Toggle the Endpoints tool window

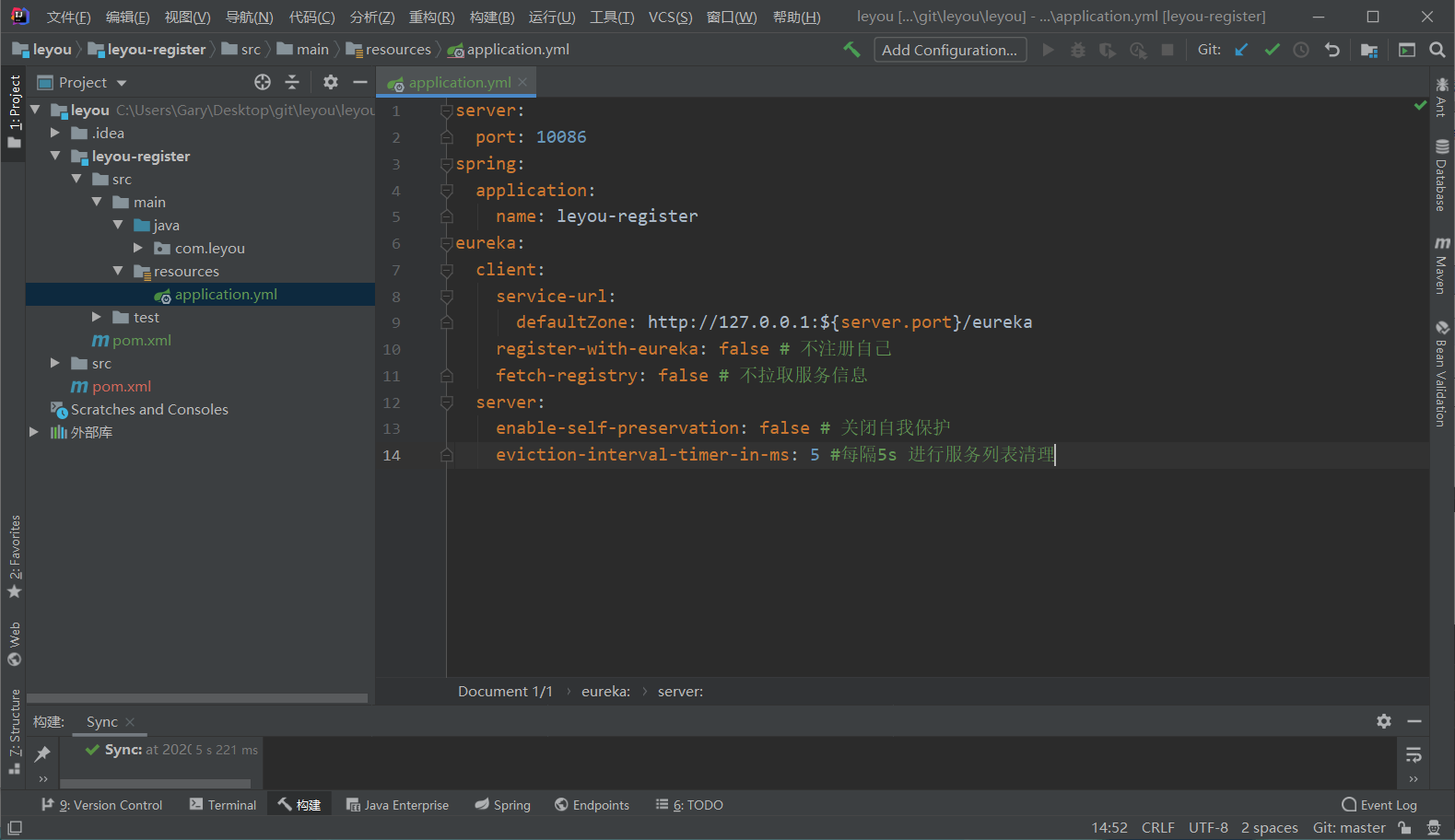[x=592, y=805]
